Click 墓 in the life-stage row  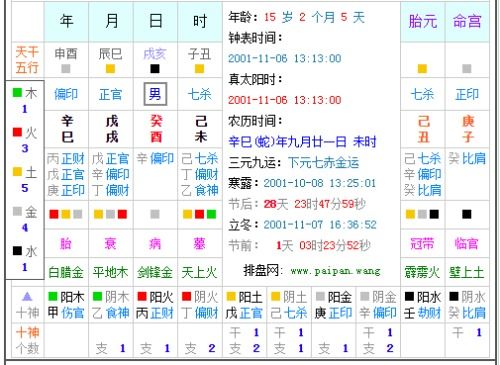point(199,244)
